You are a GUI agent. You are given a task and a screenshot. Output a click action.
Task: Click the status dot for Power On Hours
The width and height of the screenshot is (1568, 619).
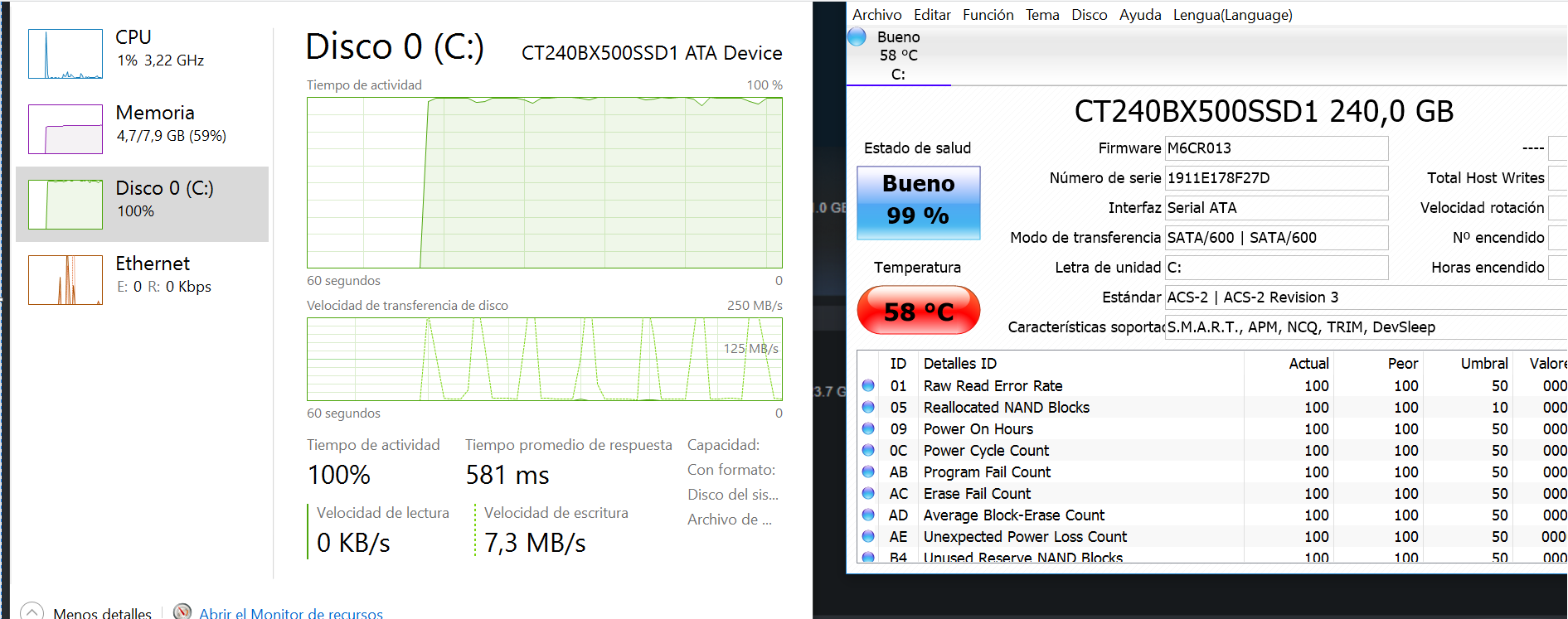pyautogui.click(x=868, y=428)
